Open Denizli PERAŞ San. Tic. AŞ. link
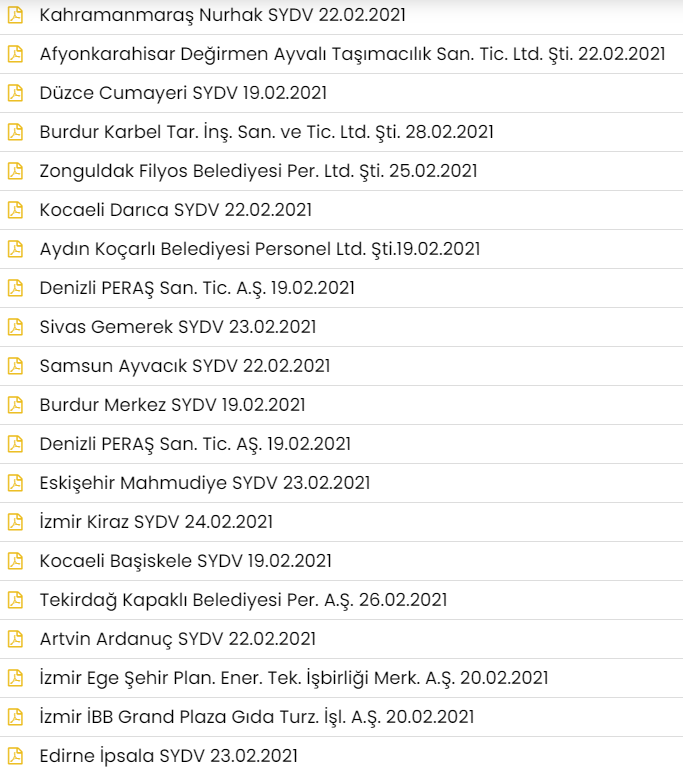This screenshot has height=774, width=683. point(195,444)
